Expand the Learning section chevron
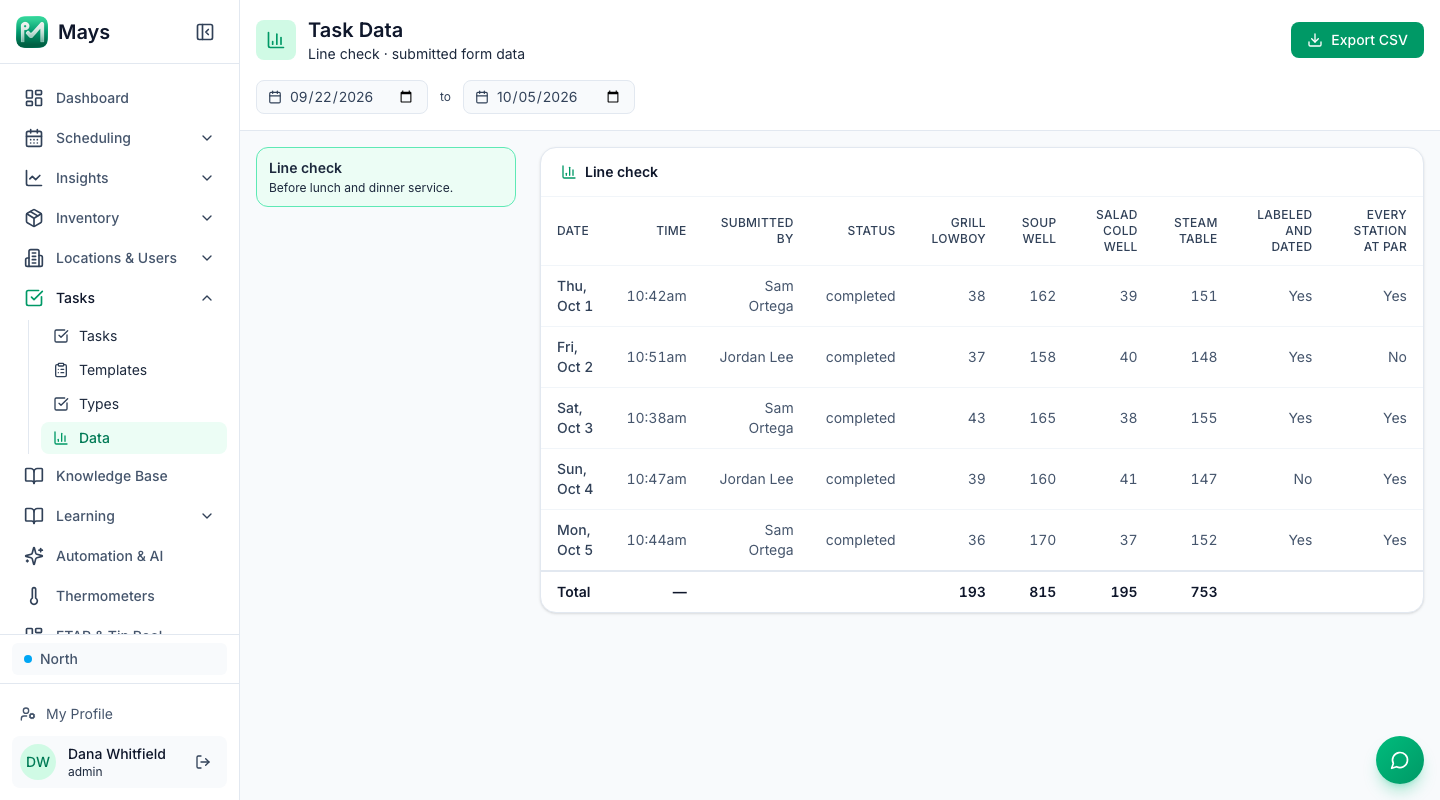This screenshot has width=1440, height=800. (x=207, y=516)
